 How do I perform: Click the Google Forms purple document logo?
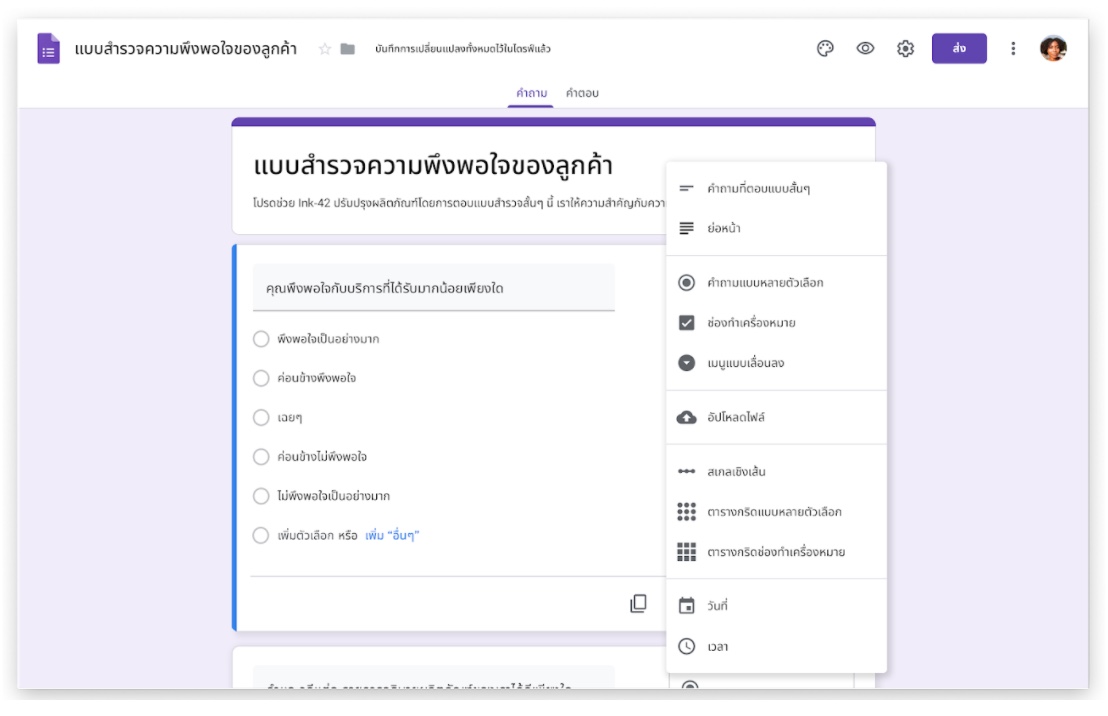tap(48, 49)
